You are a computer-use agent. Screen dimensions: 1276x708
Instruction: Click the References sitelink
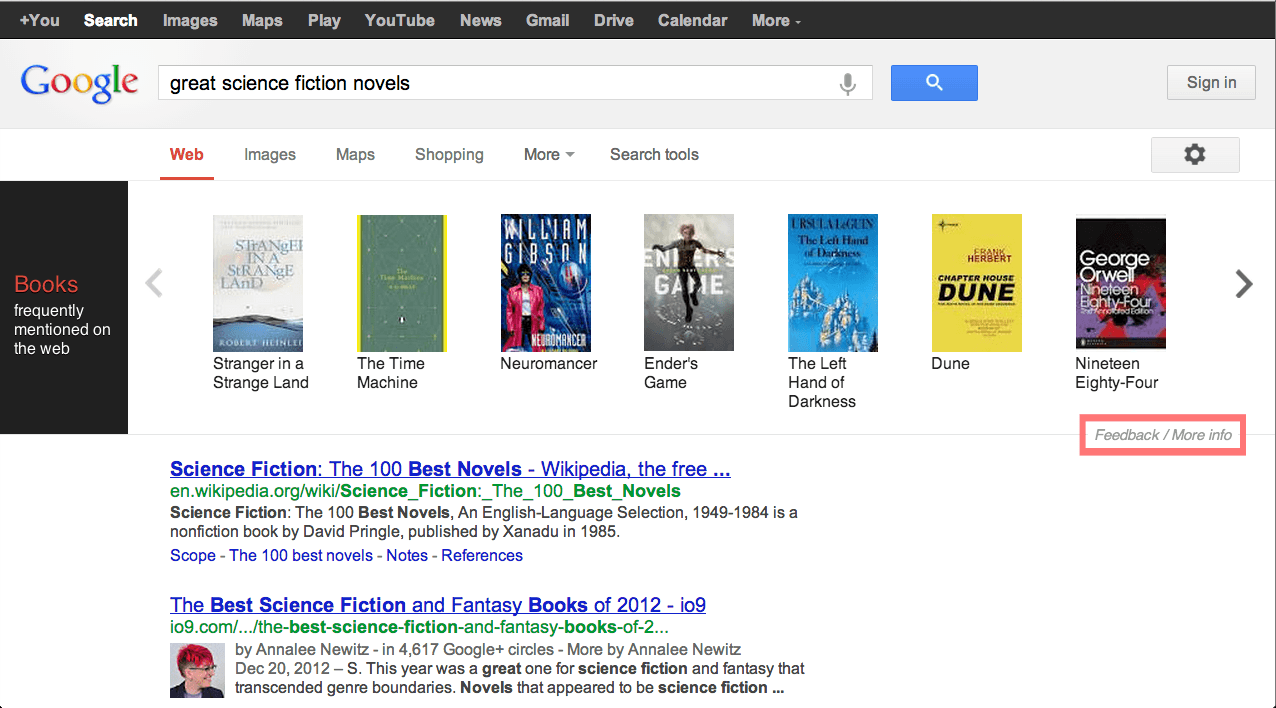(x=482, y=555)
